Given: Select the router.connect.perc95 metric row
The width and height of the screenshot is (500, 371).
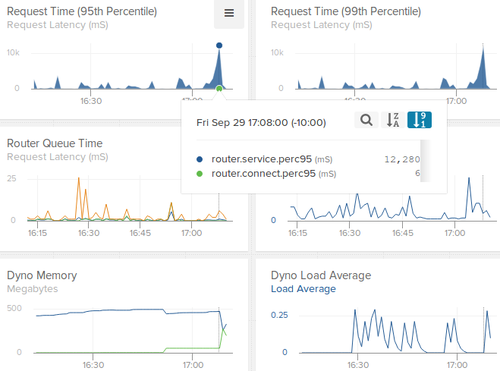Looking at the screenshot, I should click(x=308, y=174).
